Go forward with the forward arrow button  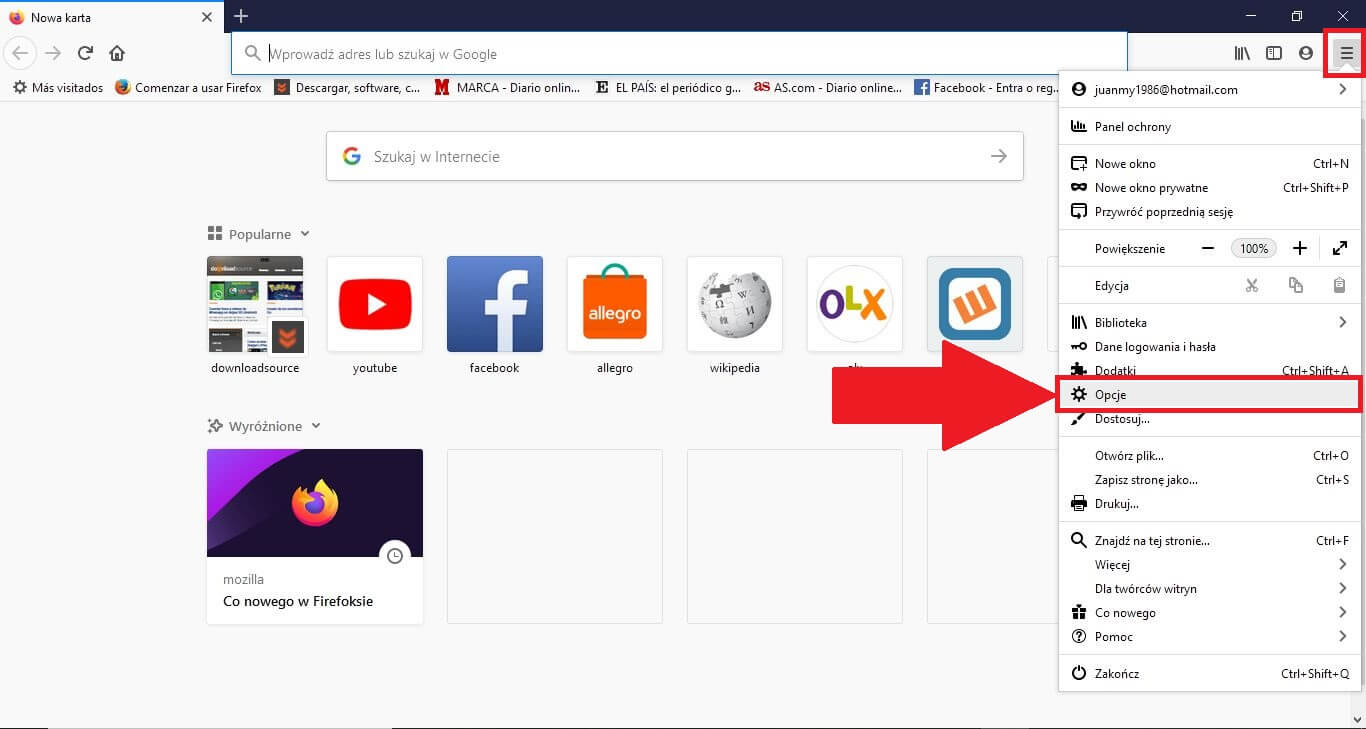tap(53, 54)
